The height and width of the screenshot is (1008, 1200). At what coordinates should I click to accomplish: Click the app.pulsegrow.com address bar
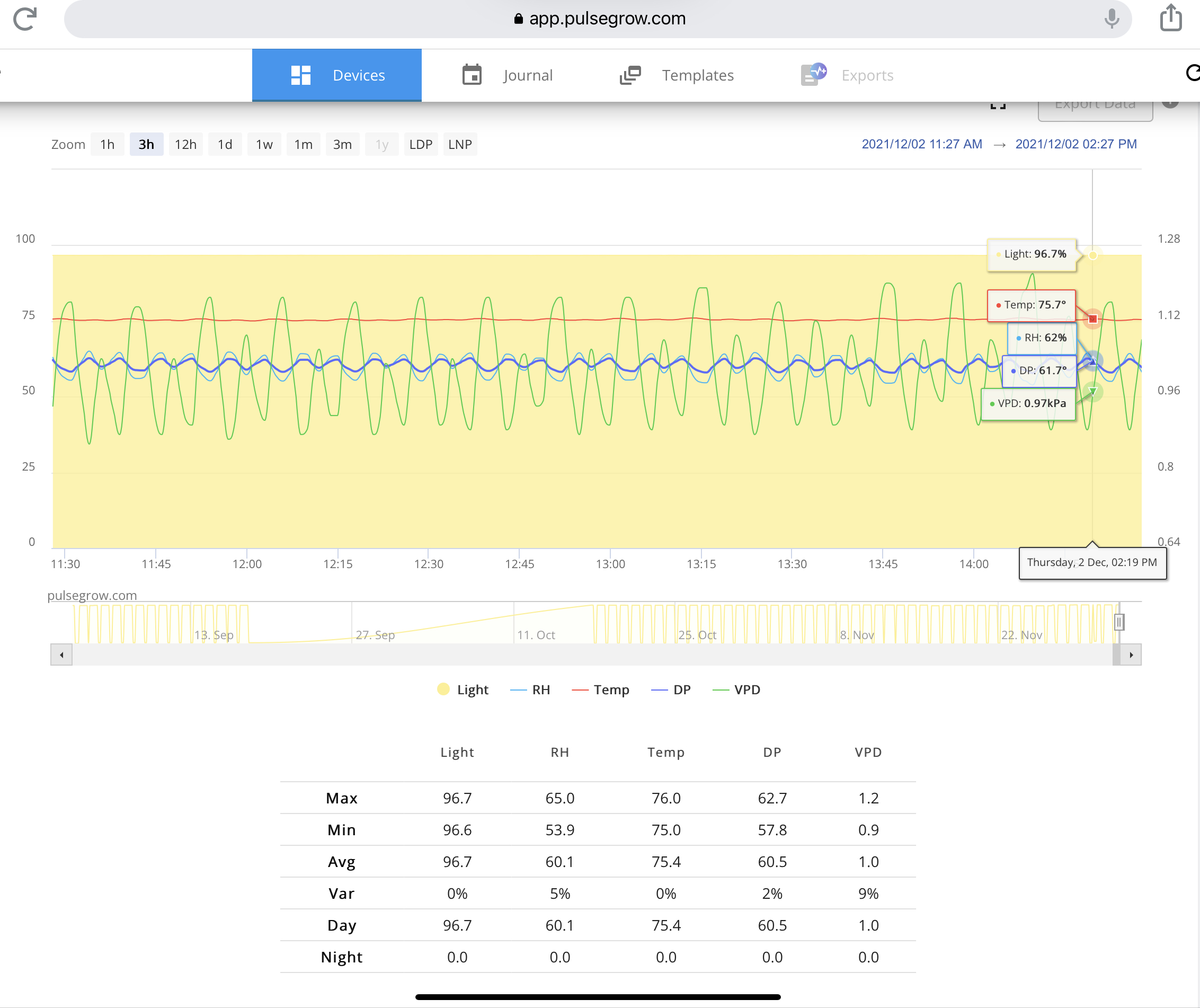pyautogui.click(x=598, y=19)
